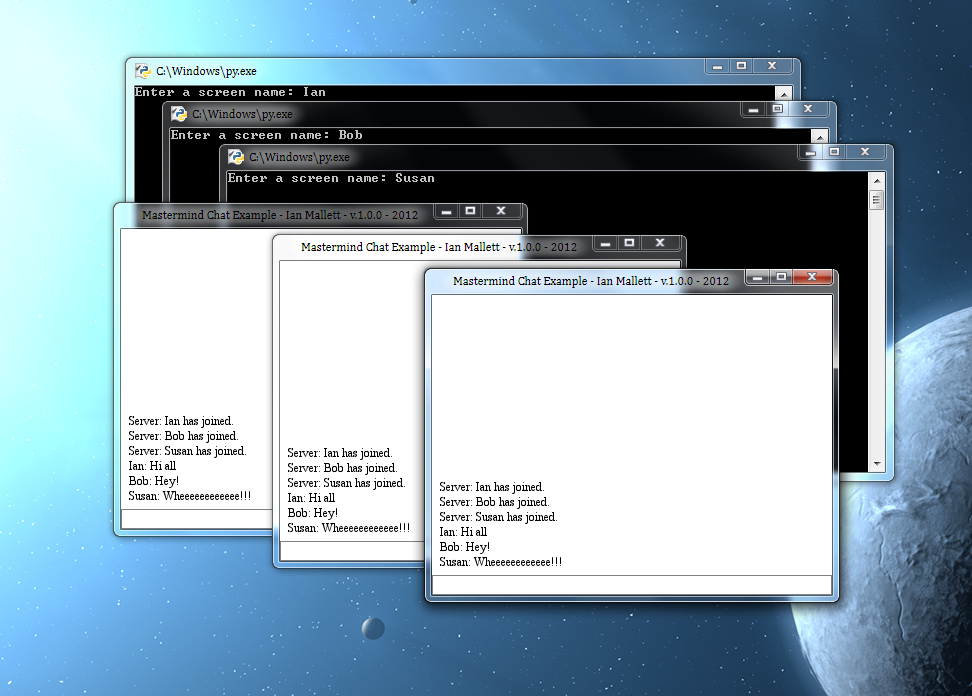Click the Python icon in Ian's console title bar
The image size is (972, 696).
tap(143, 71)
